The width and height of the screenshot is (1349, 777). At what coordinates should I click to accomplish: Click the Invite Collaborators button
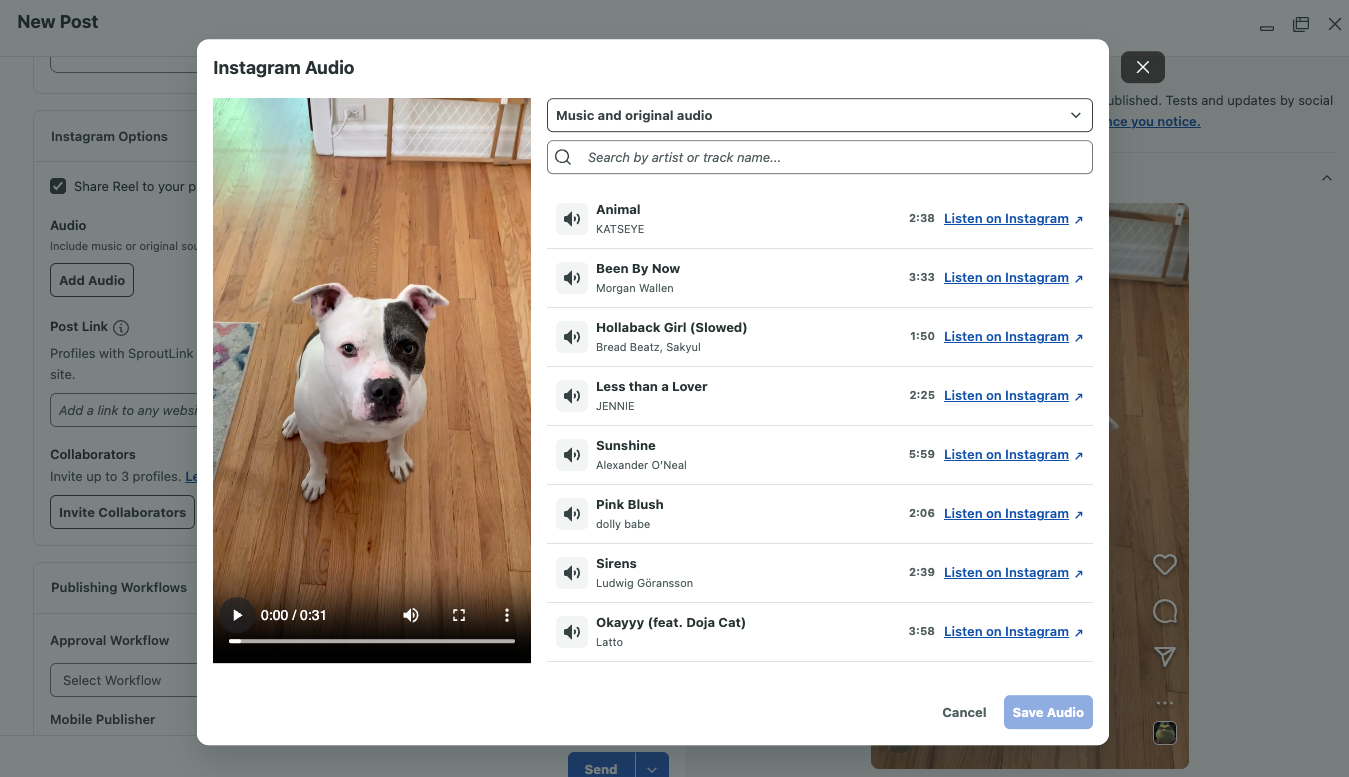(x=122, y=512)
